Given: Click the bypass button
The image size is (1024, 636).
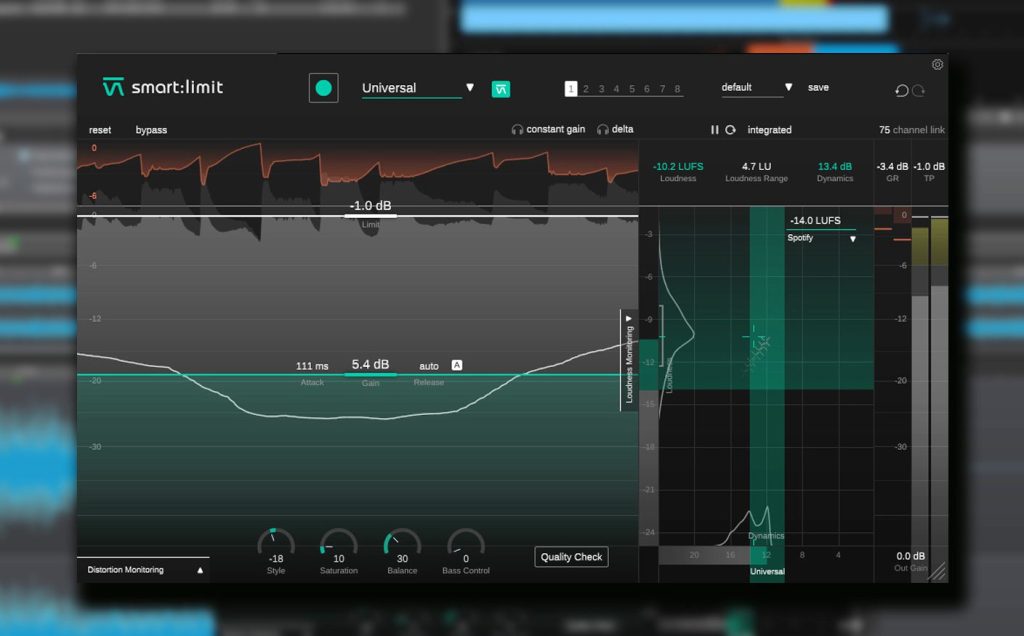Looking at the screenshot, I should pos(152,130).
